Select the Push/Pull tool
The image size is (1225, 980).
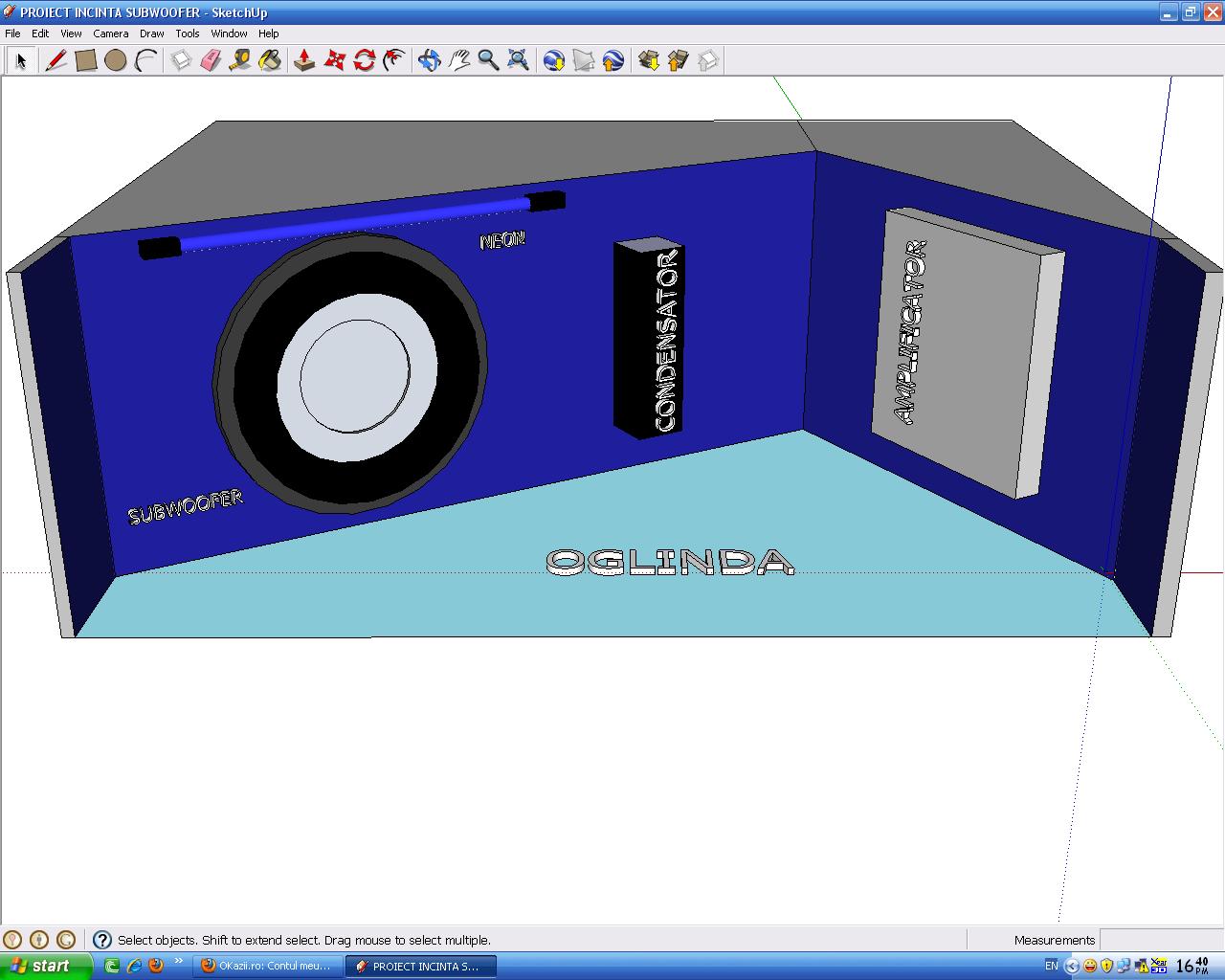click(304, 60)
